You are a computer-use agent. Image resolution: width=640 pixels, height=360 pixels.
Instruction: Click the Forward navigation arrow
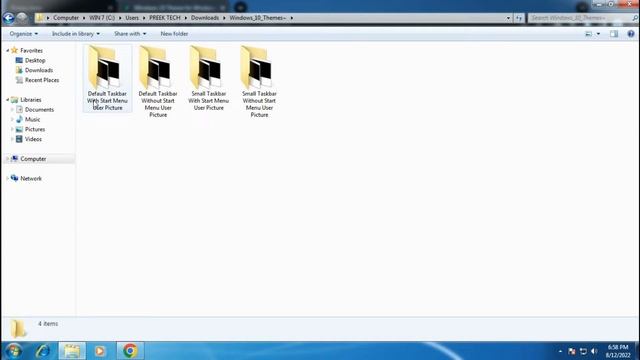(x=22, y=18)
